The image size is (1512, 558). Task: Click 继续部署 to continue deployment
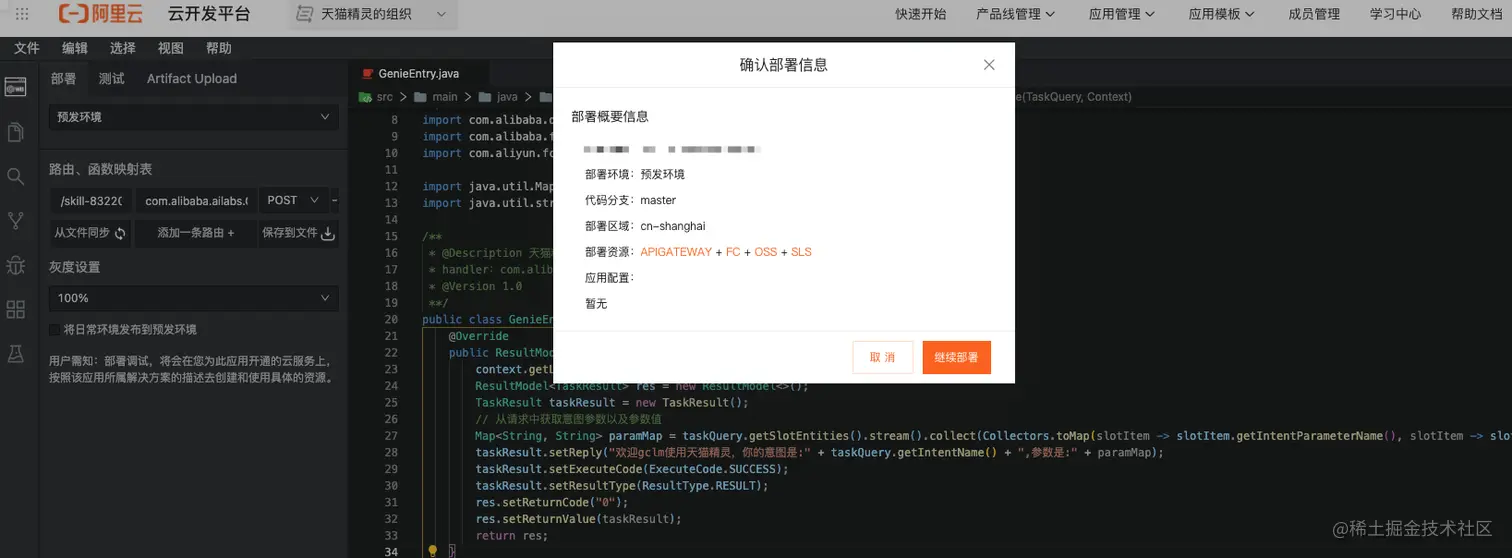[957, 357]
